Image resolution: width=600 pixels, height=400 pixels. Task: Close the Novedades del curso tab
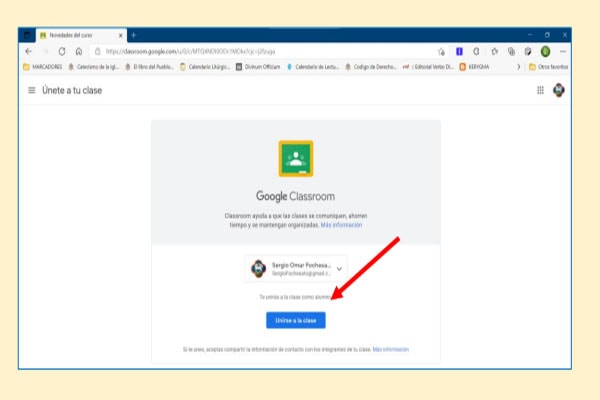coord(121,35)
